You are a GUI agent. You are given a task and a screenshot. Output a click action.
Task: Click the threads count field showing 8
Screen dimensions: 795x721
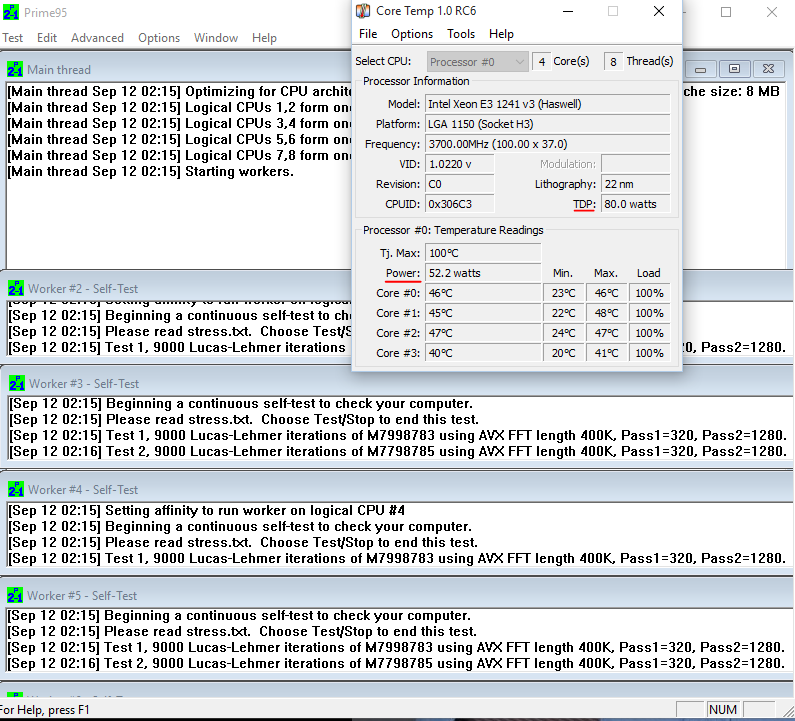pyautogui.click(x=613, y=62)
